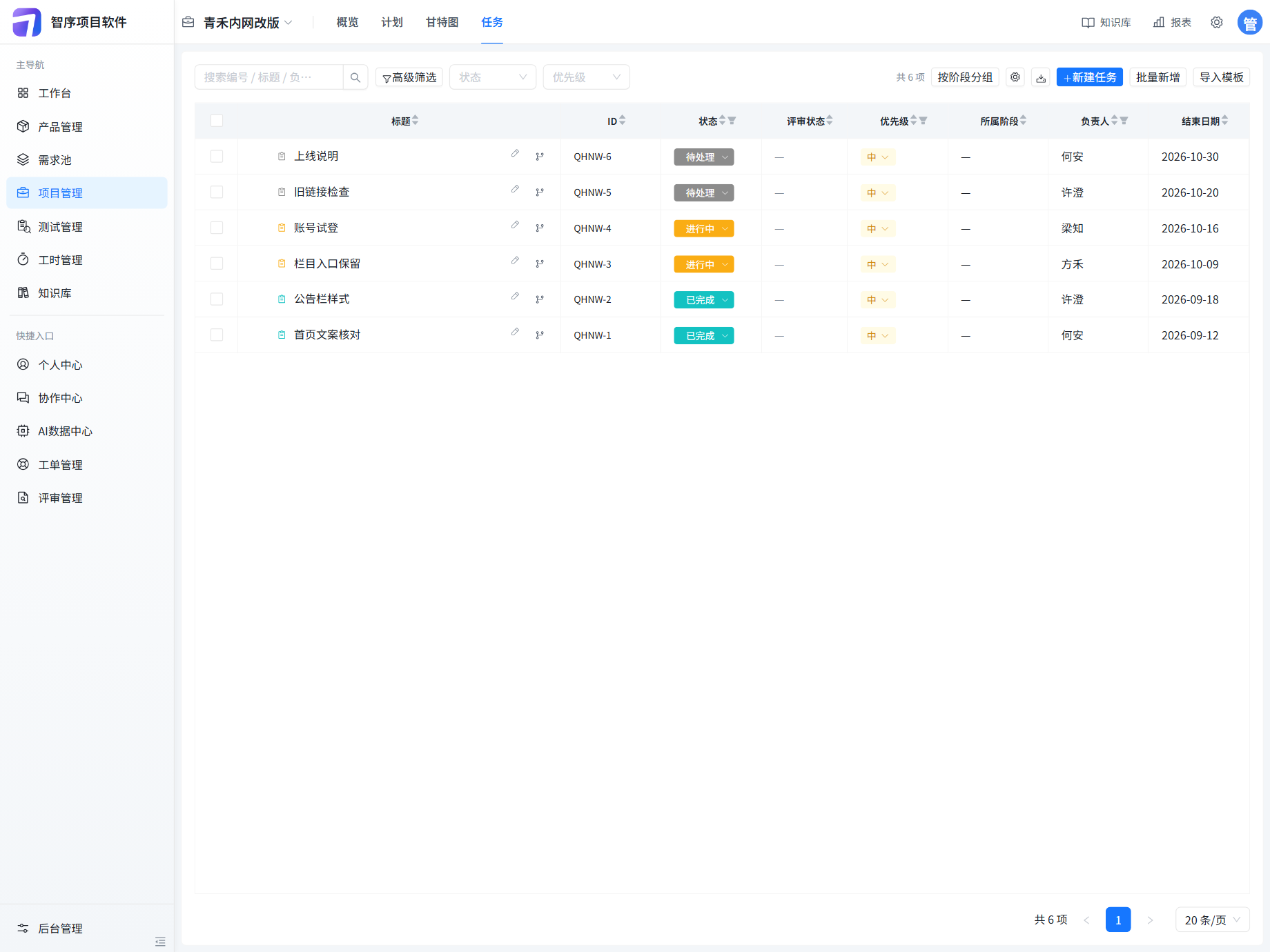The image size is (1270, 952).
Task: Click the subtask branch icon on 旧链接检查 row
Action: pos(540,192)
